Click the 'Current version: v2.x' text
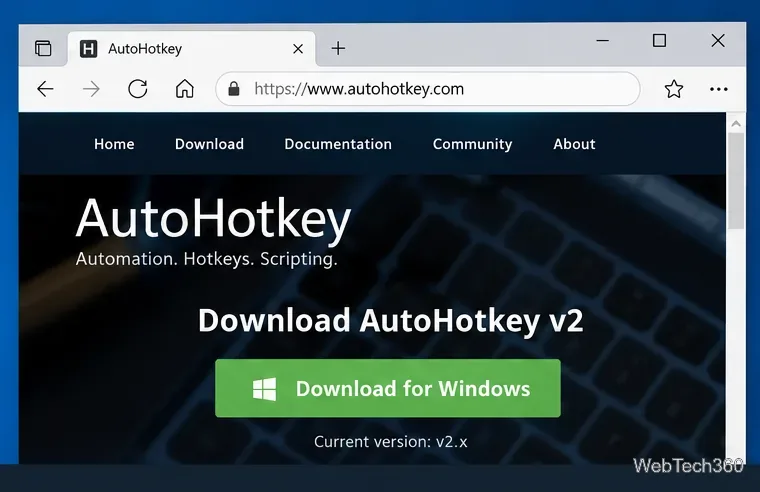The image size is (760, 492). [391, 442]
